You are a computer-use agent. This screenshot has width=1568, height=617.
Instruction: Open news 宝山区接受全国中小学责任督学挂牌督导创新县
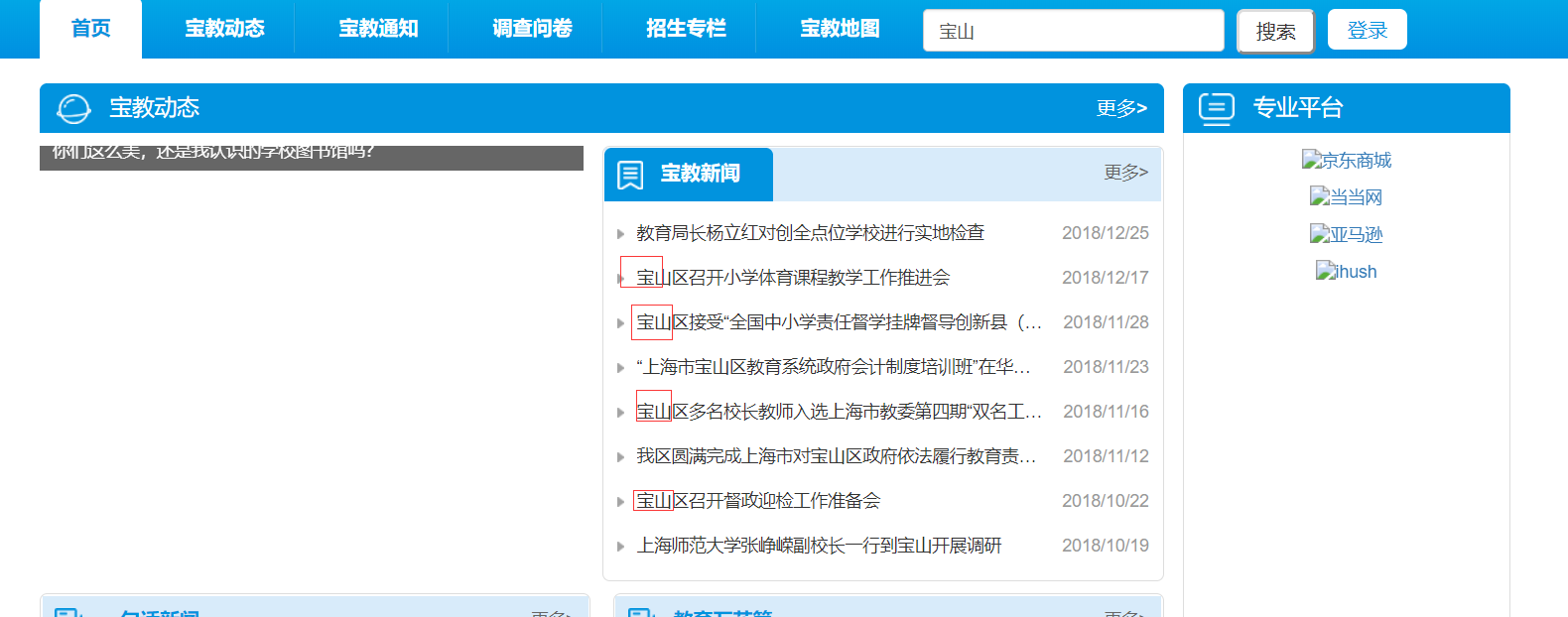pos(839,322)
